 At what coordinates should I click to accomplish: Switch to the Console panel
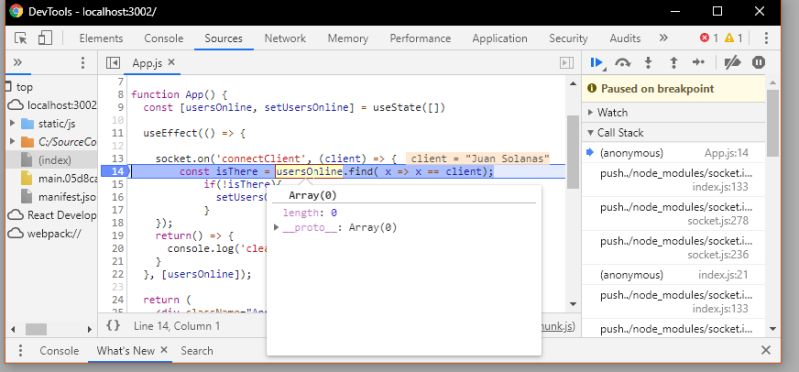click(164, 39)
